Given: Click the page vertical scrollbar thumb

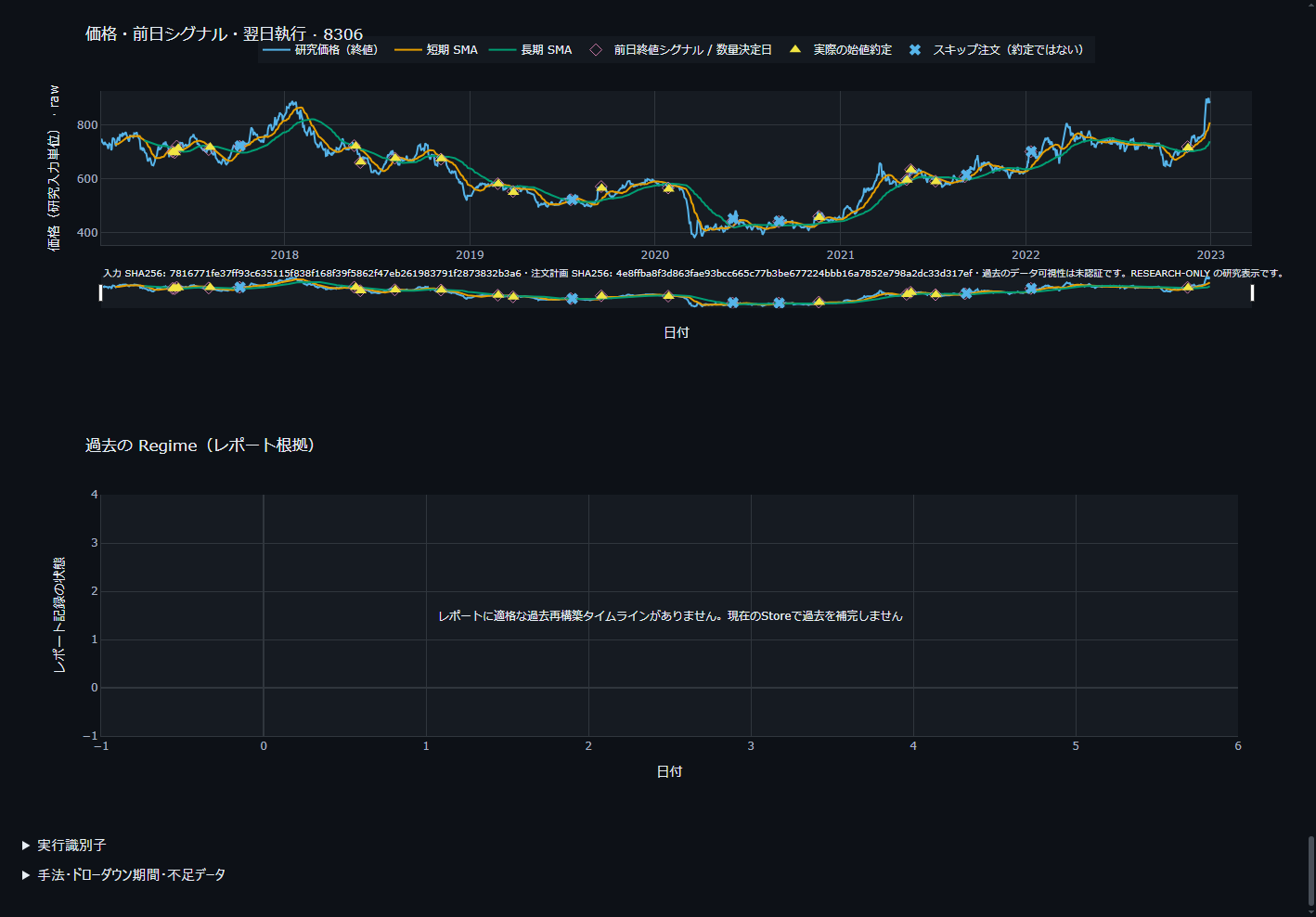Looking at the screenshot, I should coord(1310,871).
